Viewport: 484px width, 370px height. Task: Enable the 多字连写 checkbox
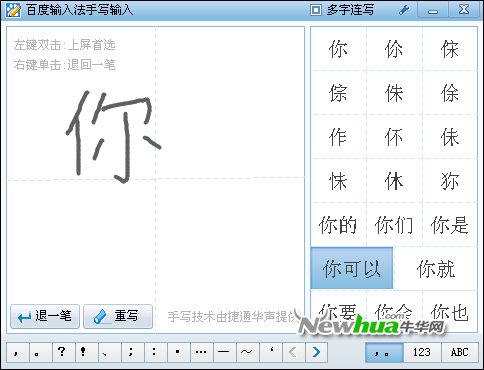point(315,10)
